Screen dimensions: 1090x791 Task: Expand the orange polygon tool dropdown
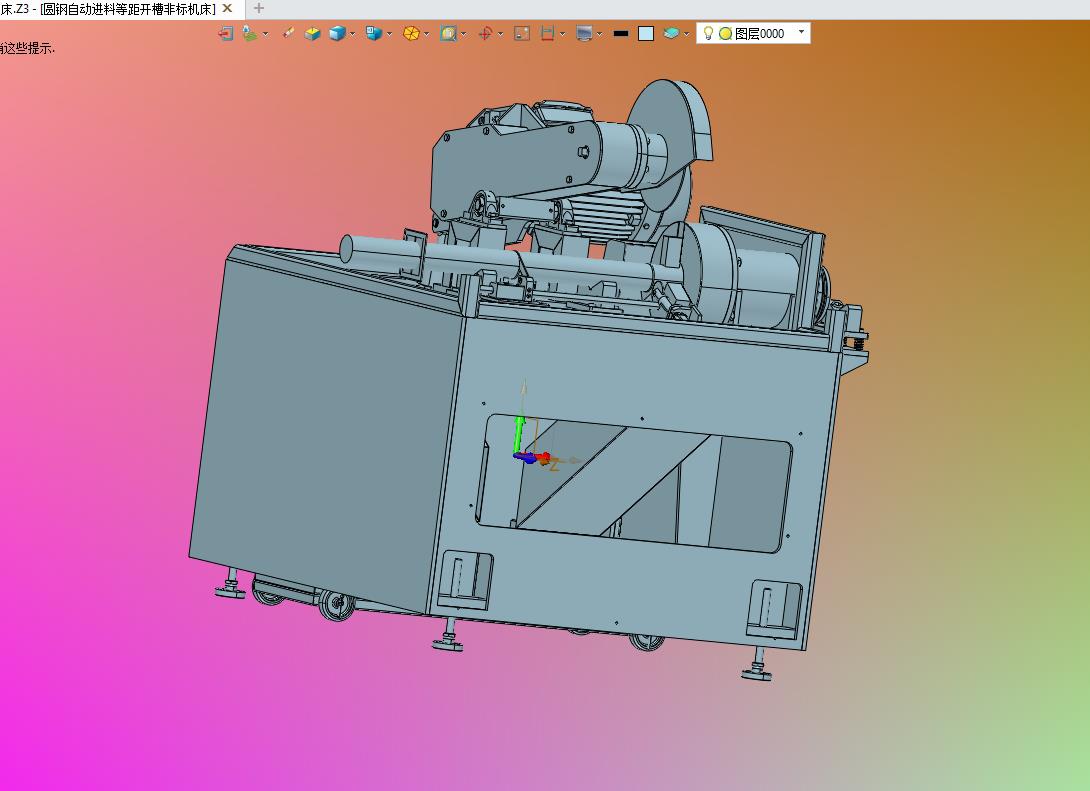point(426,34)
